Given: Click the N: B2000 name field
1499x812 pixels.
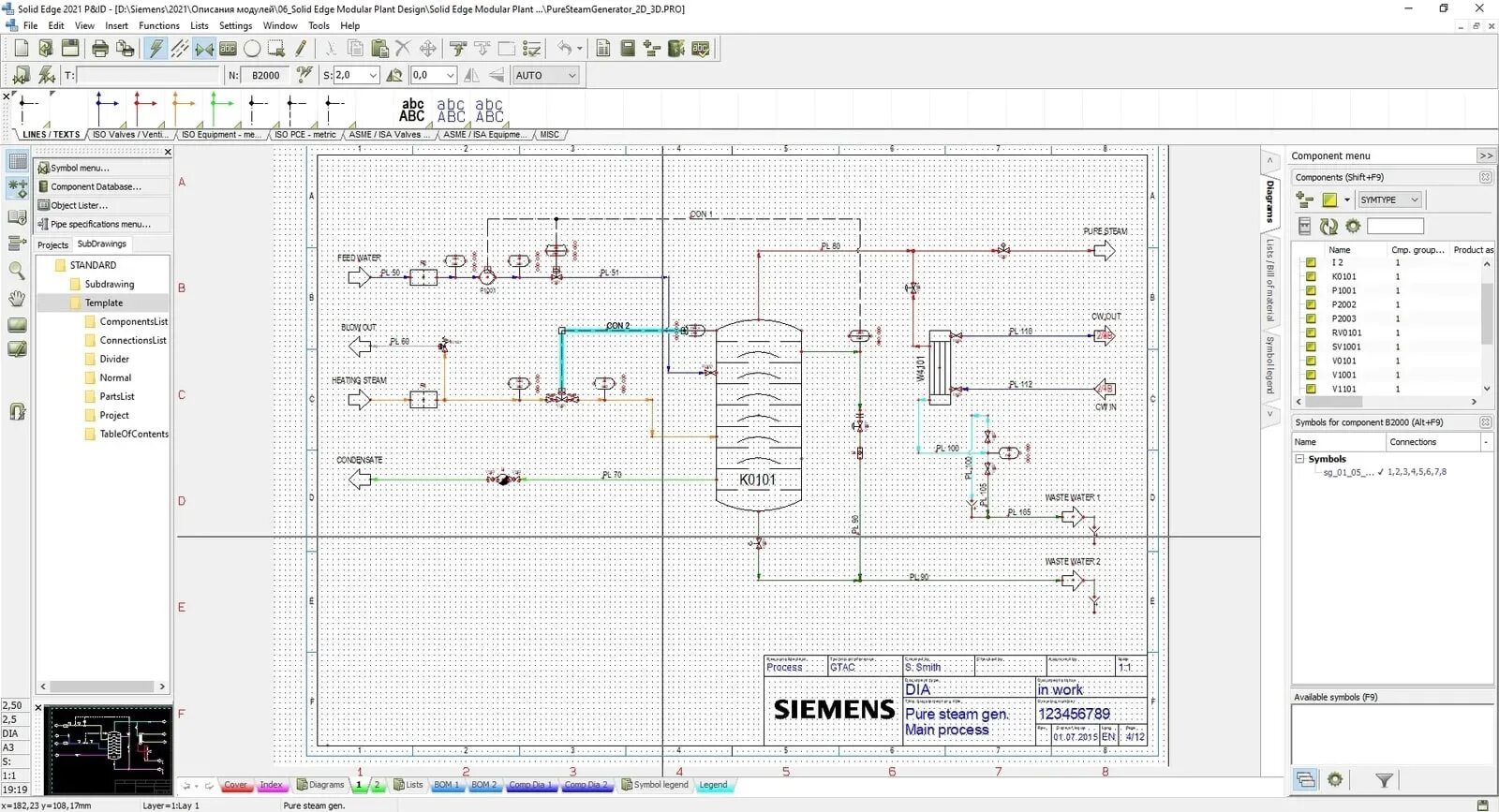Looking at the screenshot, I should point(266,75).
